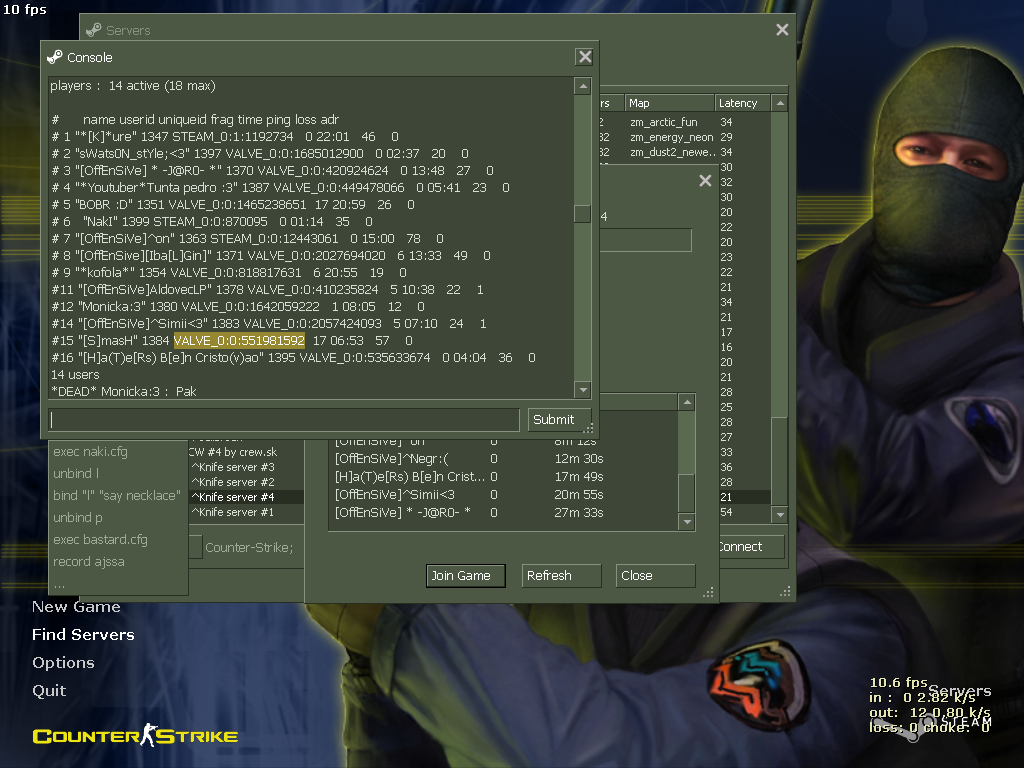Select '^Knife server #1' in server list
This screenshot has height=768, width=1024.
click(246, 512)
